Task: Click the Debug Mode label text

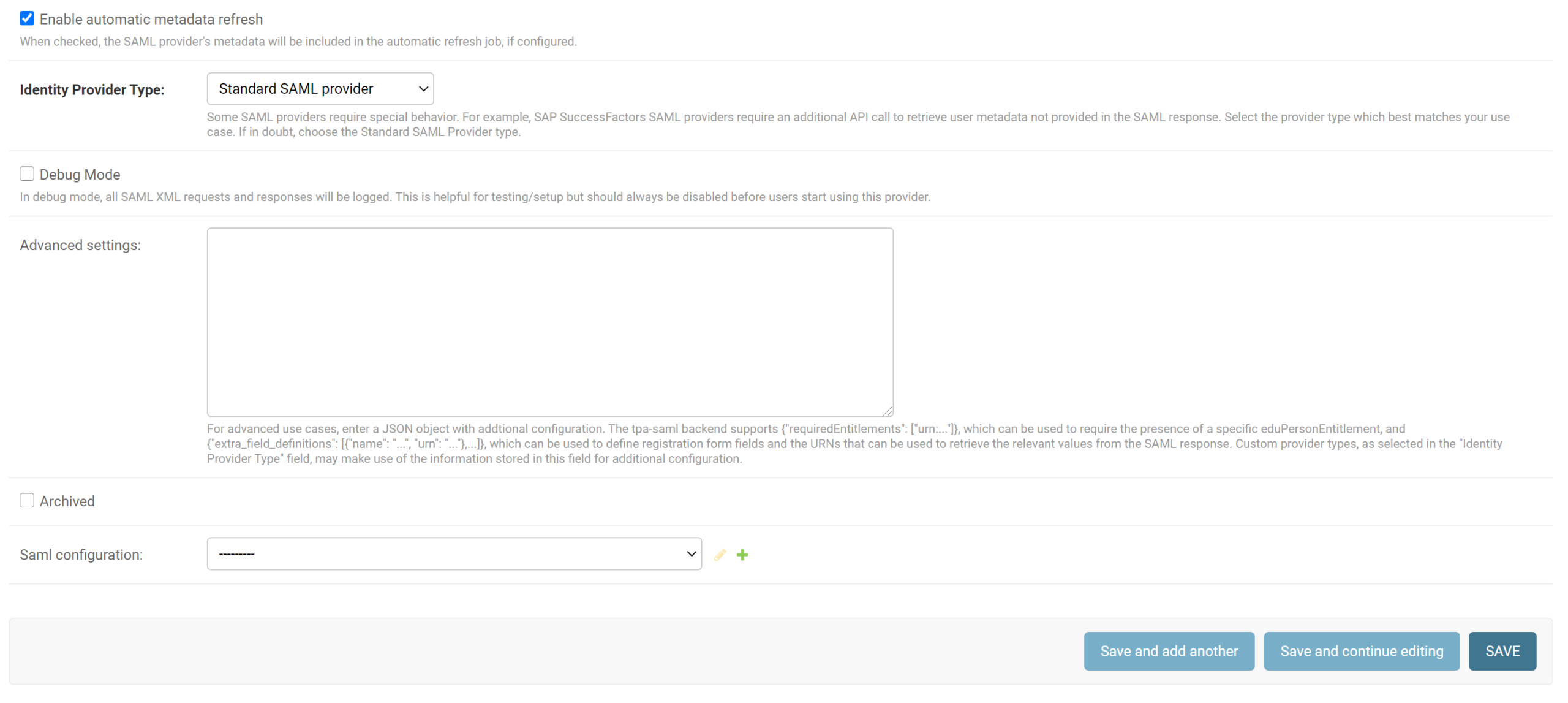Action: coord(80,175)
